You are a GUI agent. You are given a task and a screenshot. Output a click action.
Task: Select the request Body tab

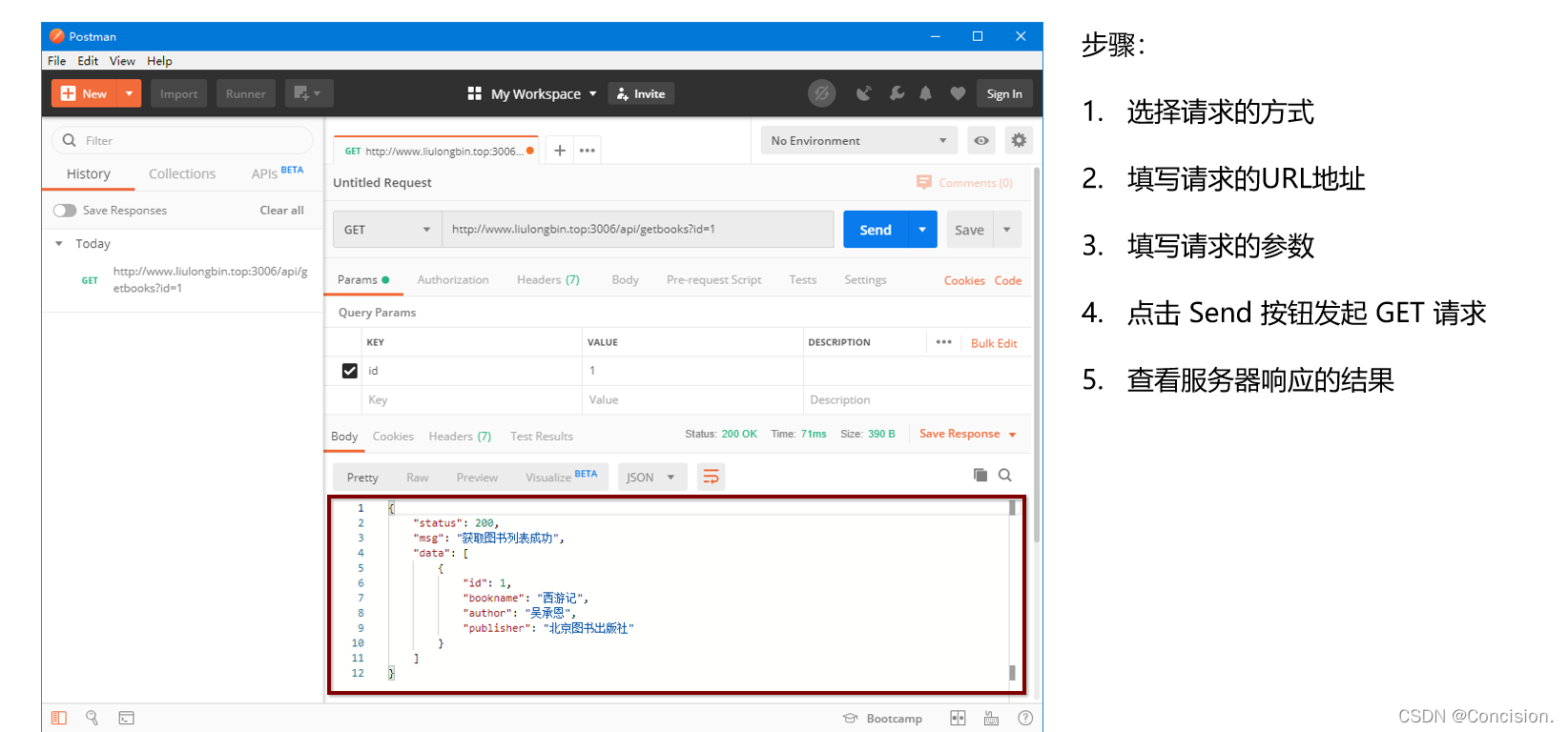626,279
